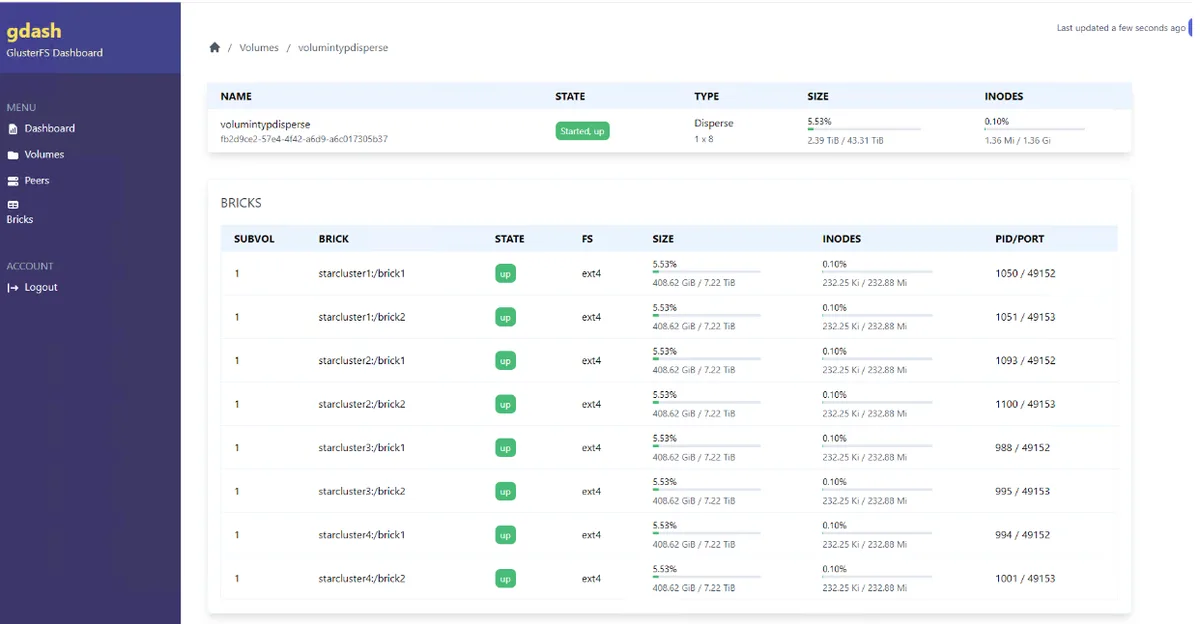The image size is (1200, 624).
Task: Go to Volumes via breadcrumb link
Action: pyautogui.click(x=259, y=48)
